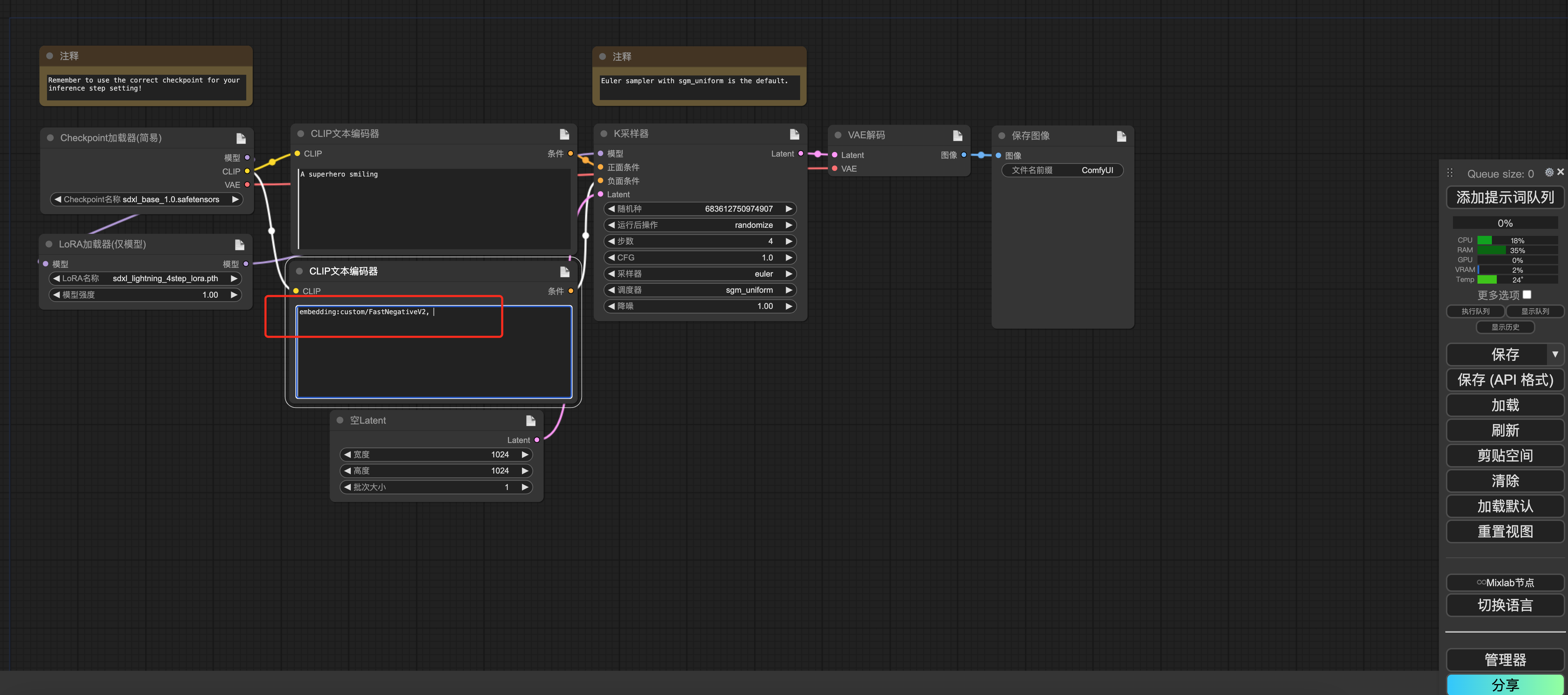Click 切换语言 button

click(1505, 605)
